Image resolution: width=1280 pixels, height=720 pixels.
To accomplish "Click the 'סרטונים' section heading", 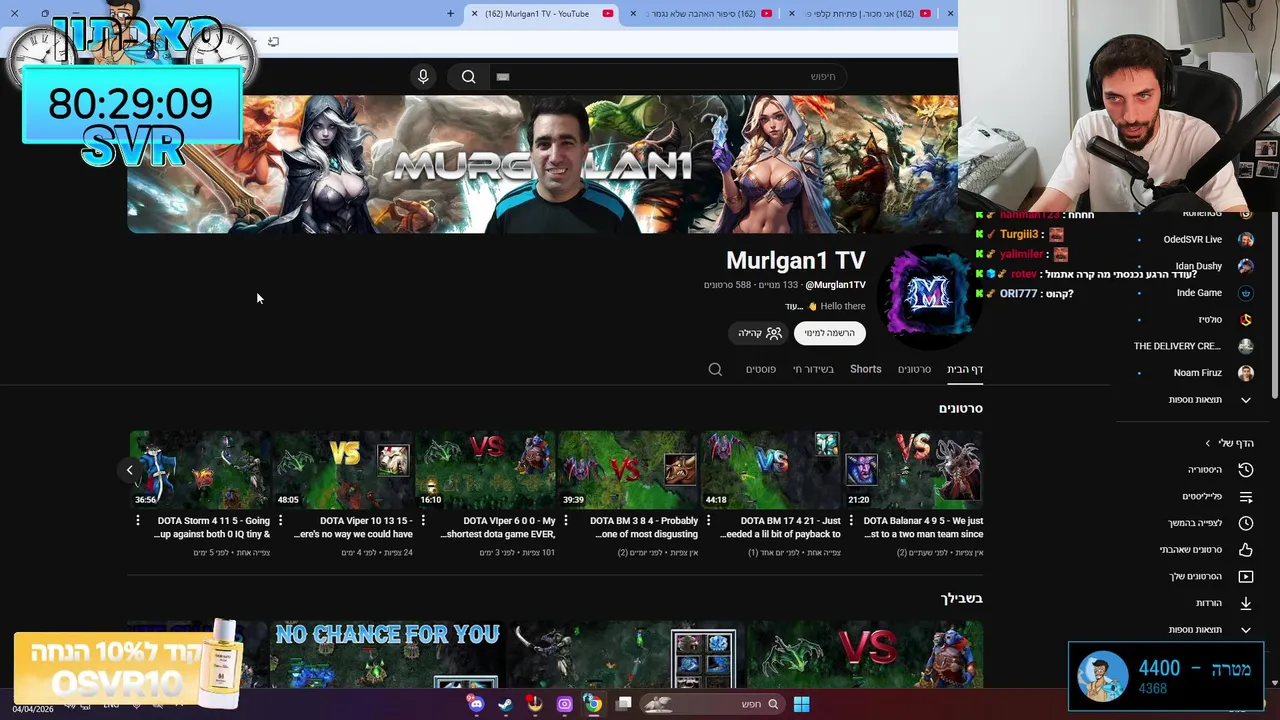I will coord(961,408).
